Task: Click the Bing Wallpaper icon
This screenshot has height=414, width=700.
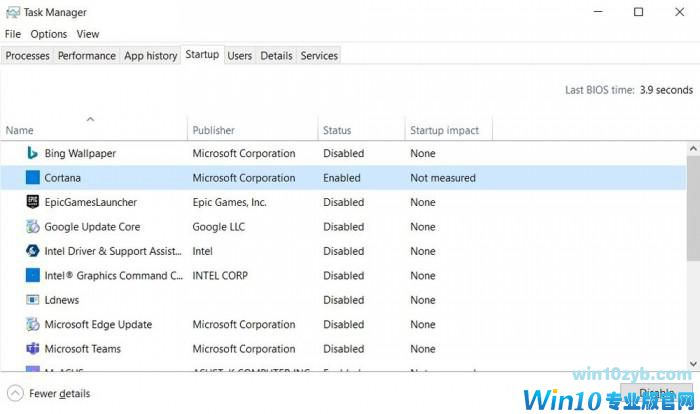Action: point(32,153)
